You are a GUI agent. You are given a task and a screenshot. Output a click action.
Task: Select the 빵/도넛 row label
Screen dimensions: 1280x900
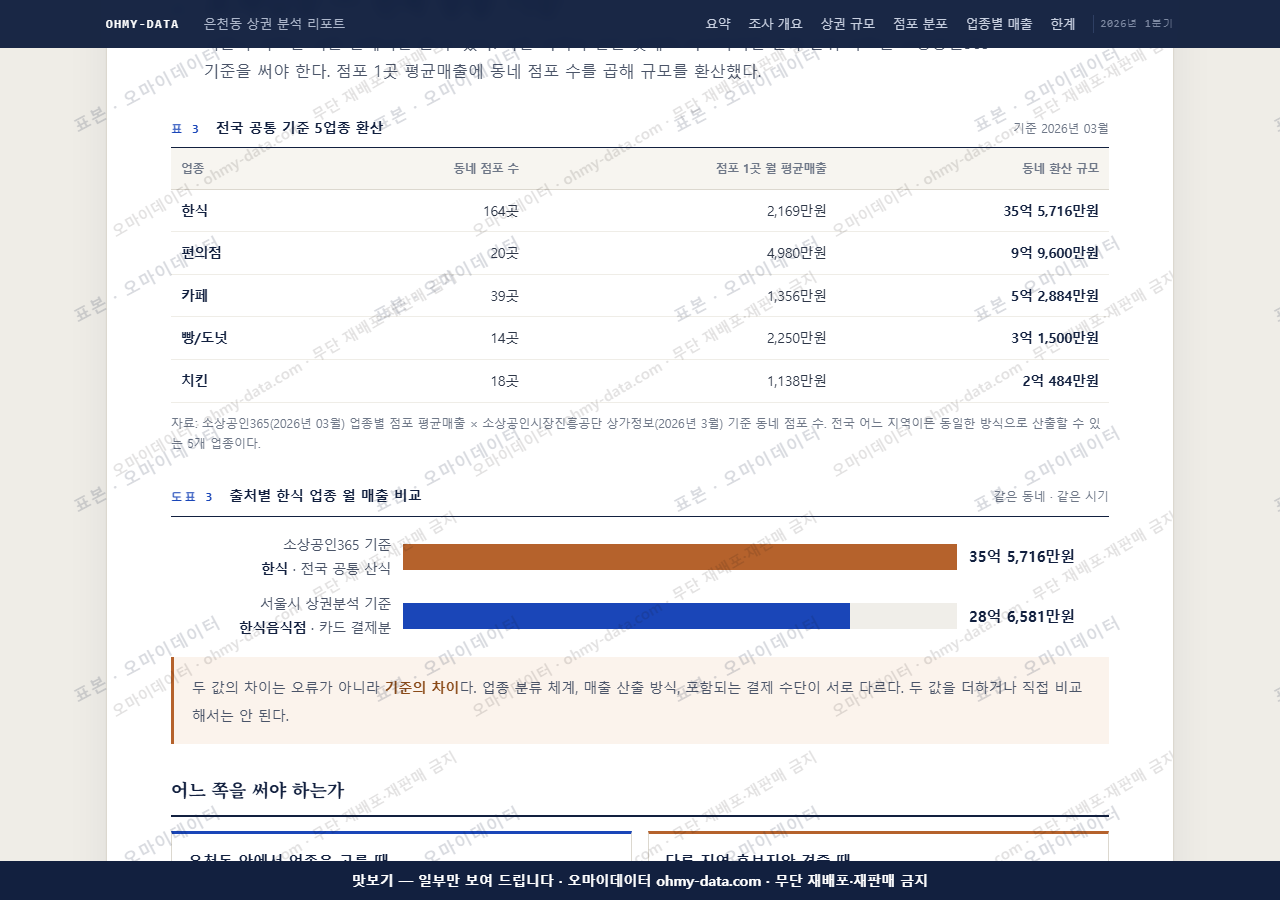click(x=204, y=338)
